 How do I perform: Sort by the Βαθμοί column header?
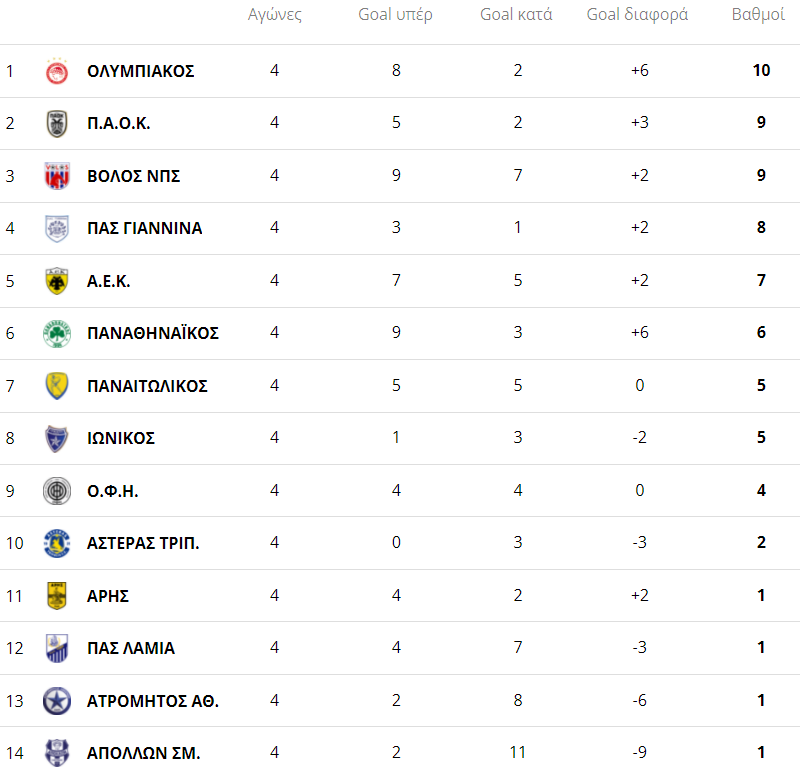click(758, 15)
